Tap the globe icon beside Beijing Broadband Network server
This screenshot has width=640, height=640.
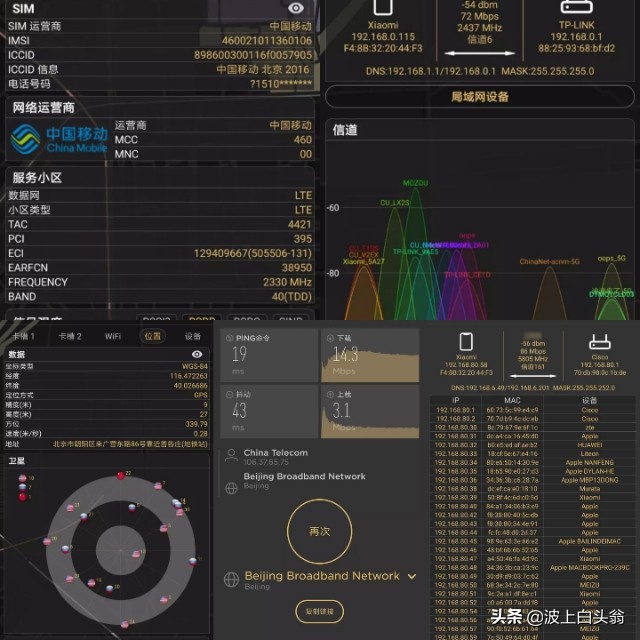pyautogui.click(x=231, y=488)
